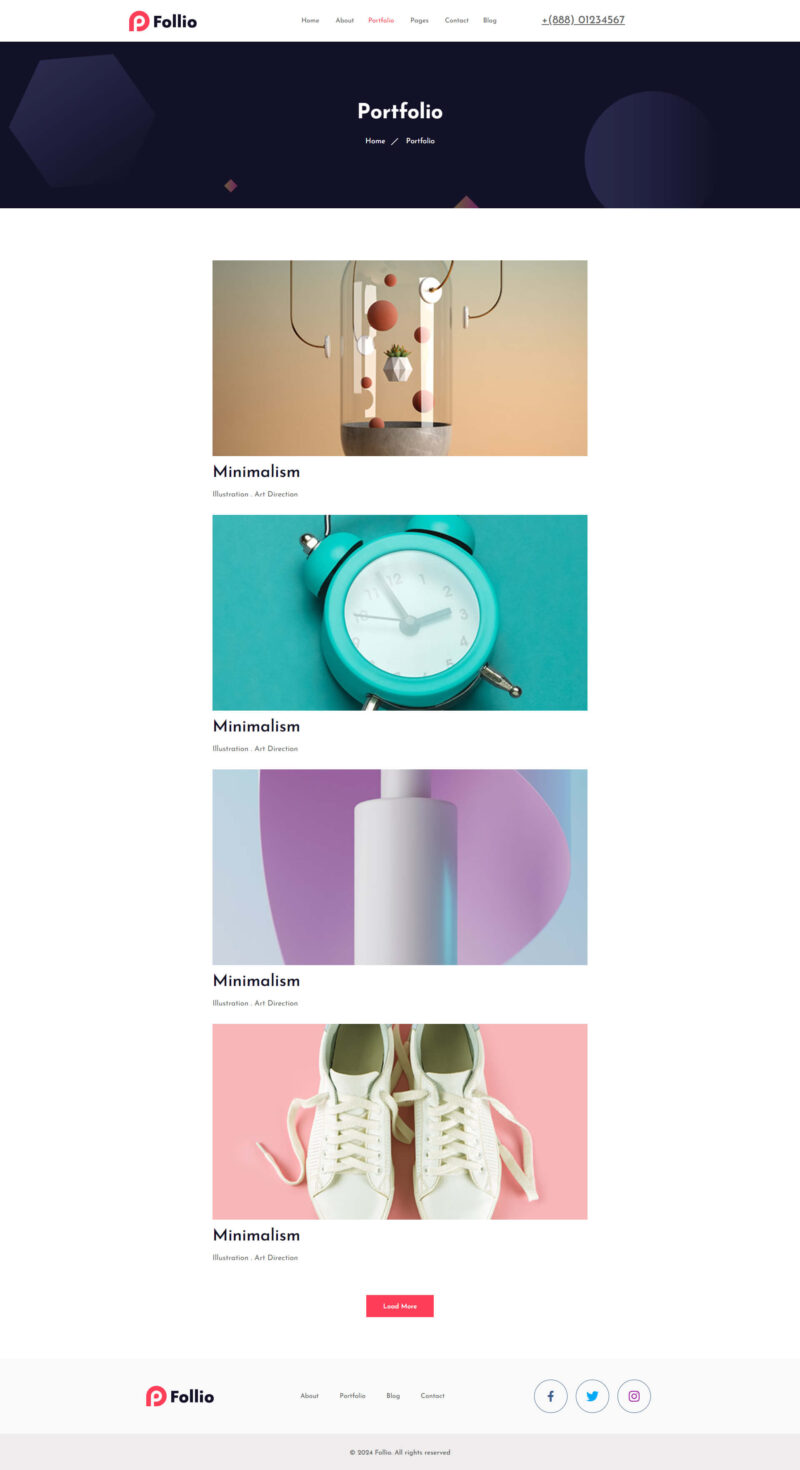800x1470 pixels.
Task: View the white sneakers project image
Action: tap(400, 1121)
